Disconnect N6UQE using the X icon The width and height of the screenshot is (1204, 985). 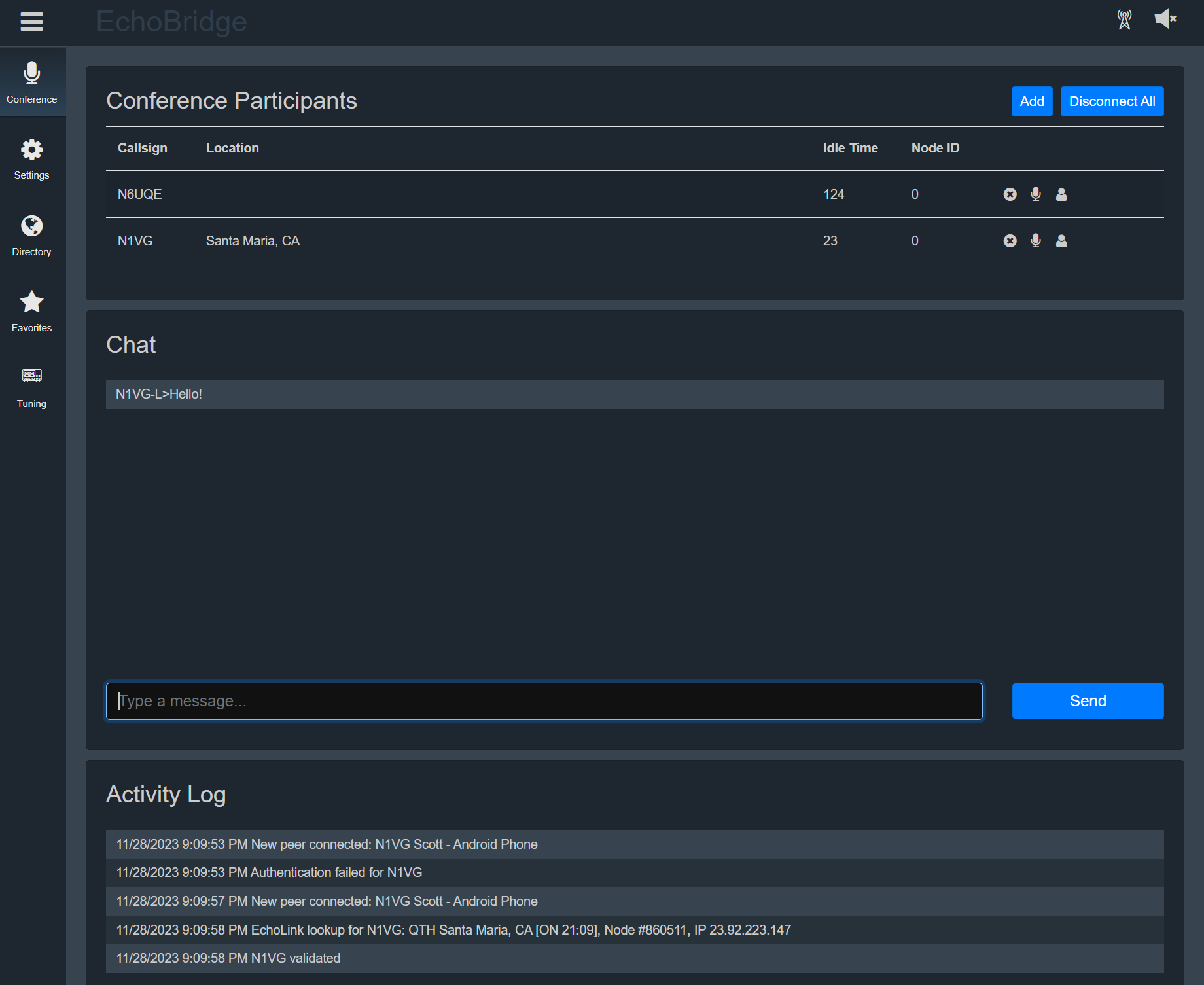(x=1010, y=194)
